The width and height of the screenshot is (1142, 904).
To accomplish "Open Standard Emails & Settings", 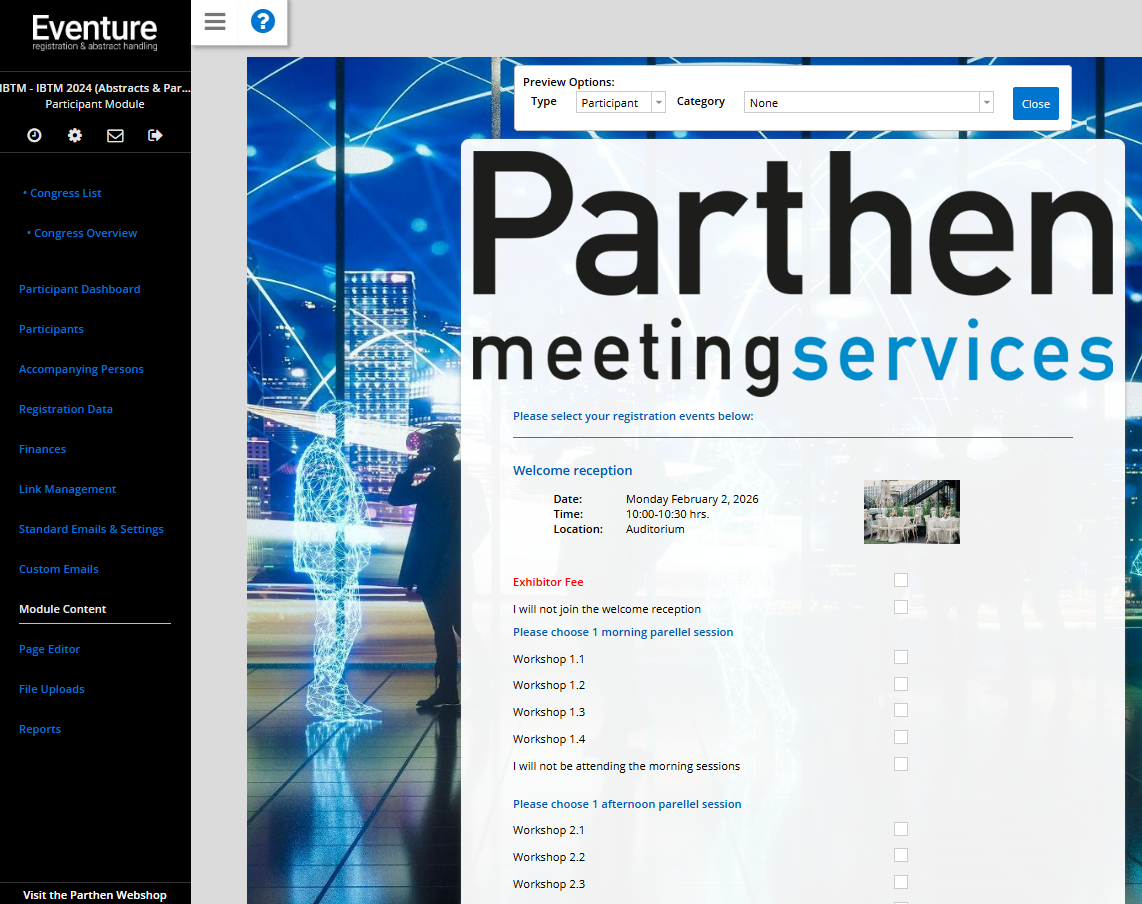I will tap(91, 530).
